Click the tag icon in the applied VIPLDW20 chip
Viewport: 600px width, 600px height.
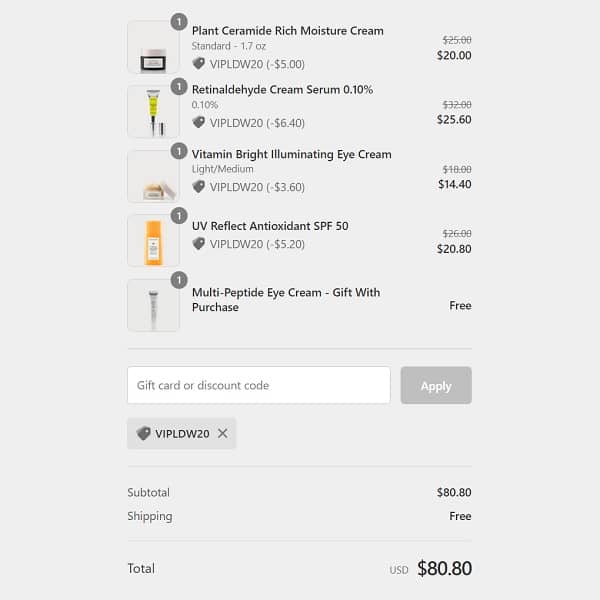pos(143,433)
